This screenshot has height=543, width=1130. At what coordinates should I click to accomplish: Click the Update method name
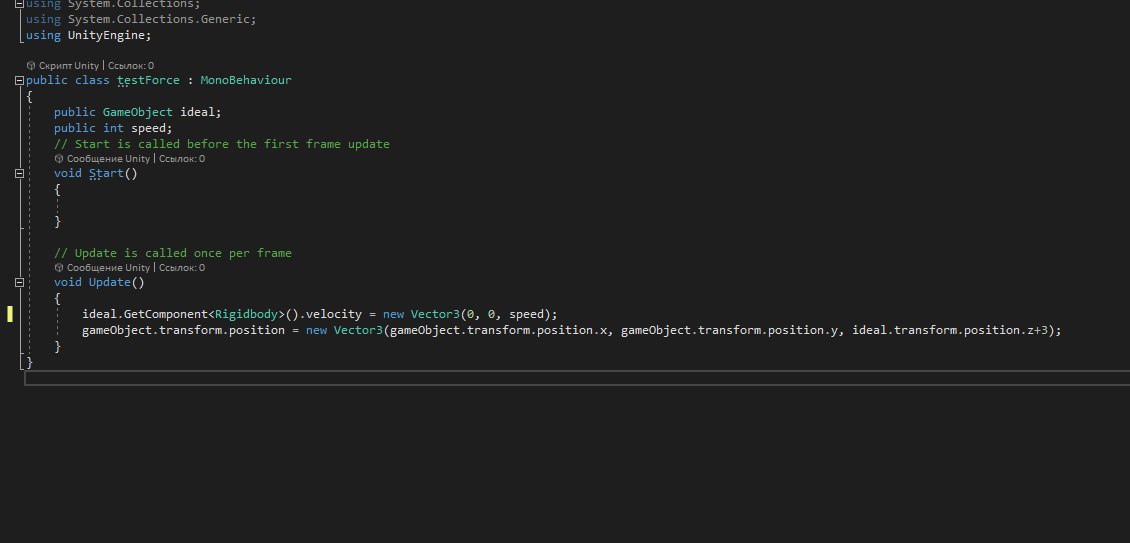110,282
